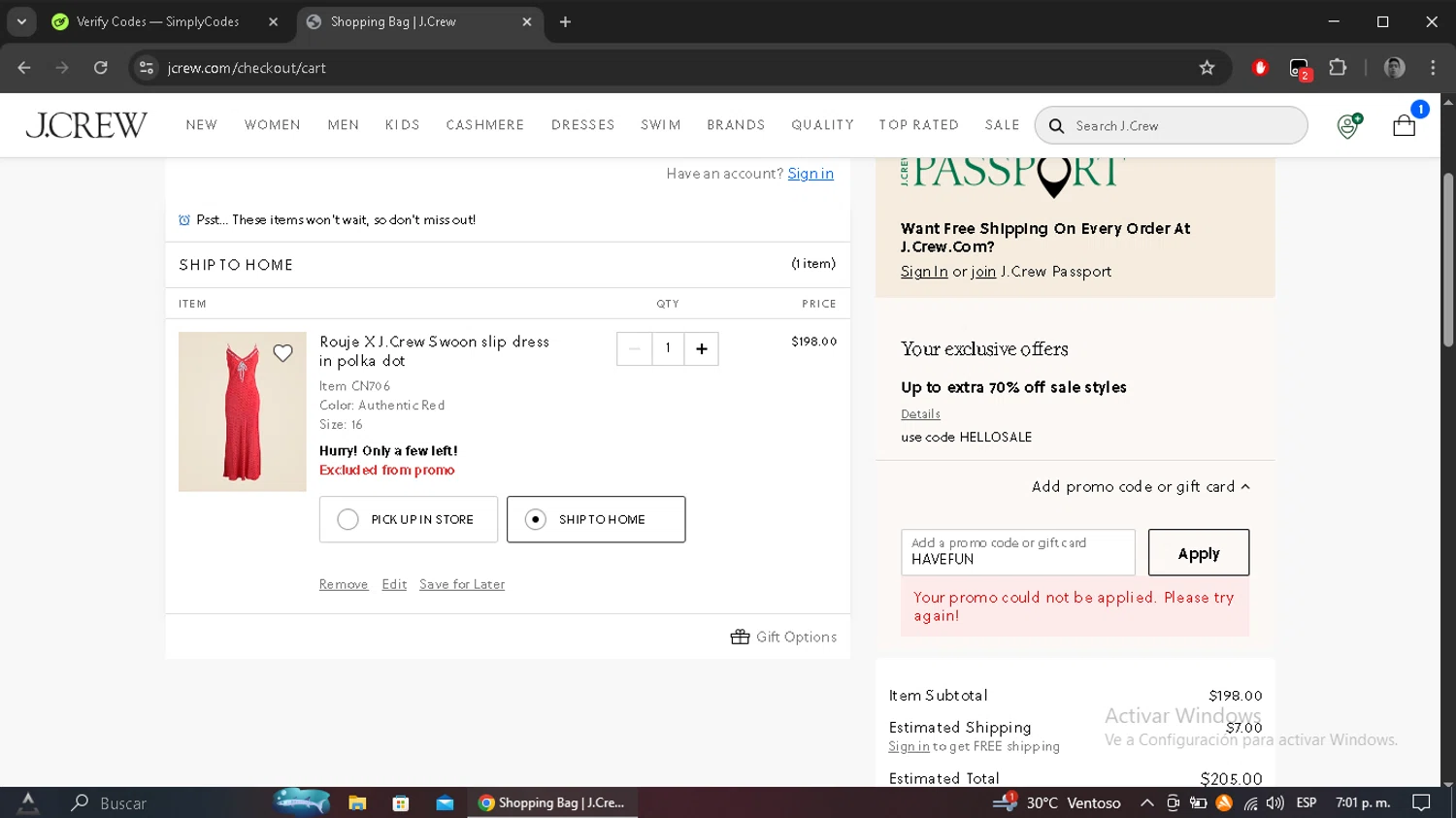Click the address bar URL

247,68
